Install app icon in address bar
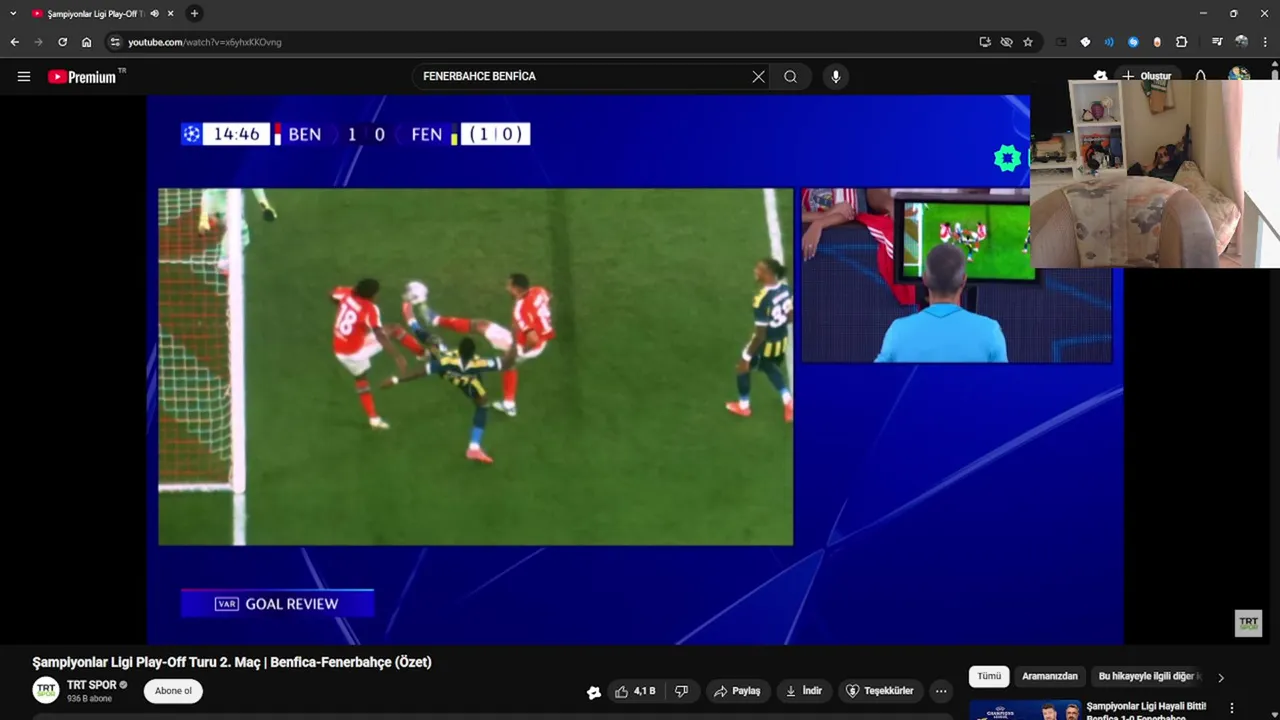The width and height of the screenshot is (1280, 720). pyautogui.click(x=985, y=42)
